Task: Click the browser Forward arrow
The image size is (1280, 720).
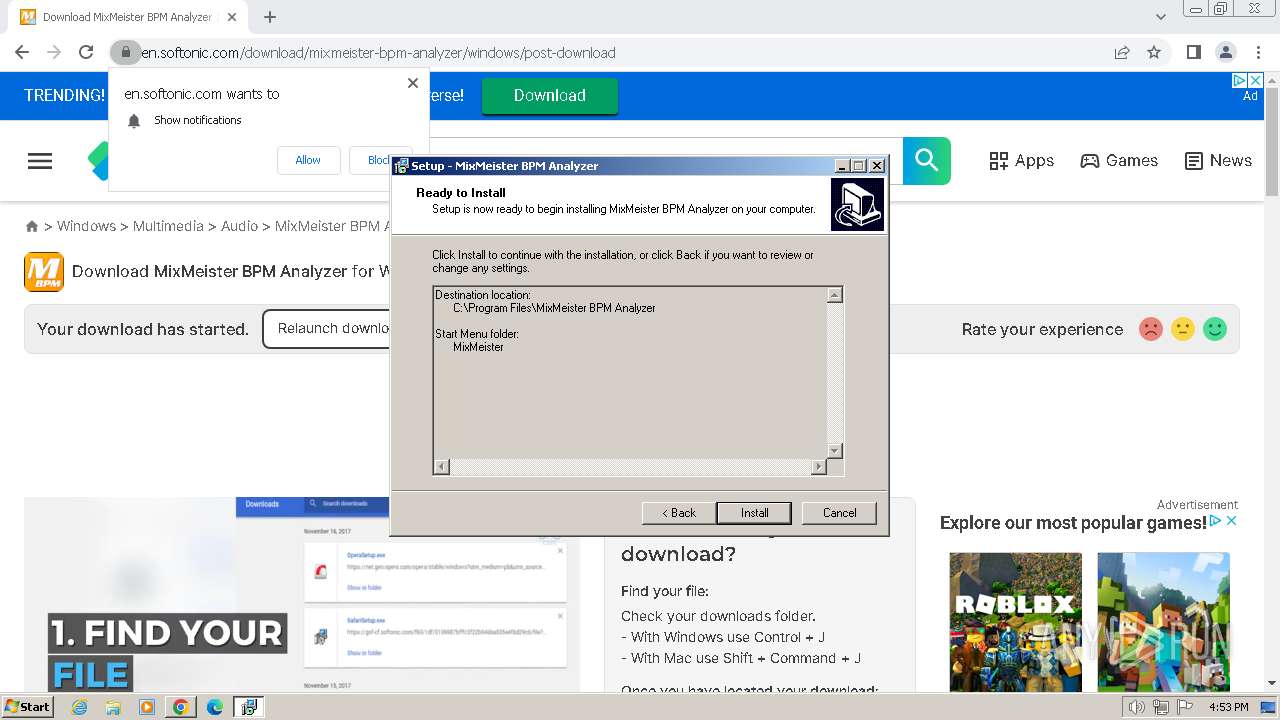Action: [x=54, y=52]
